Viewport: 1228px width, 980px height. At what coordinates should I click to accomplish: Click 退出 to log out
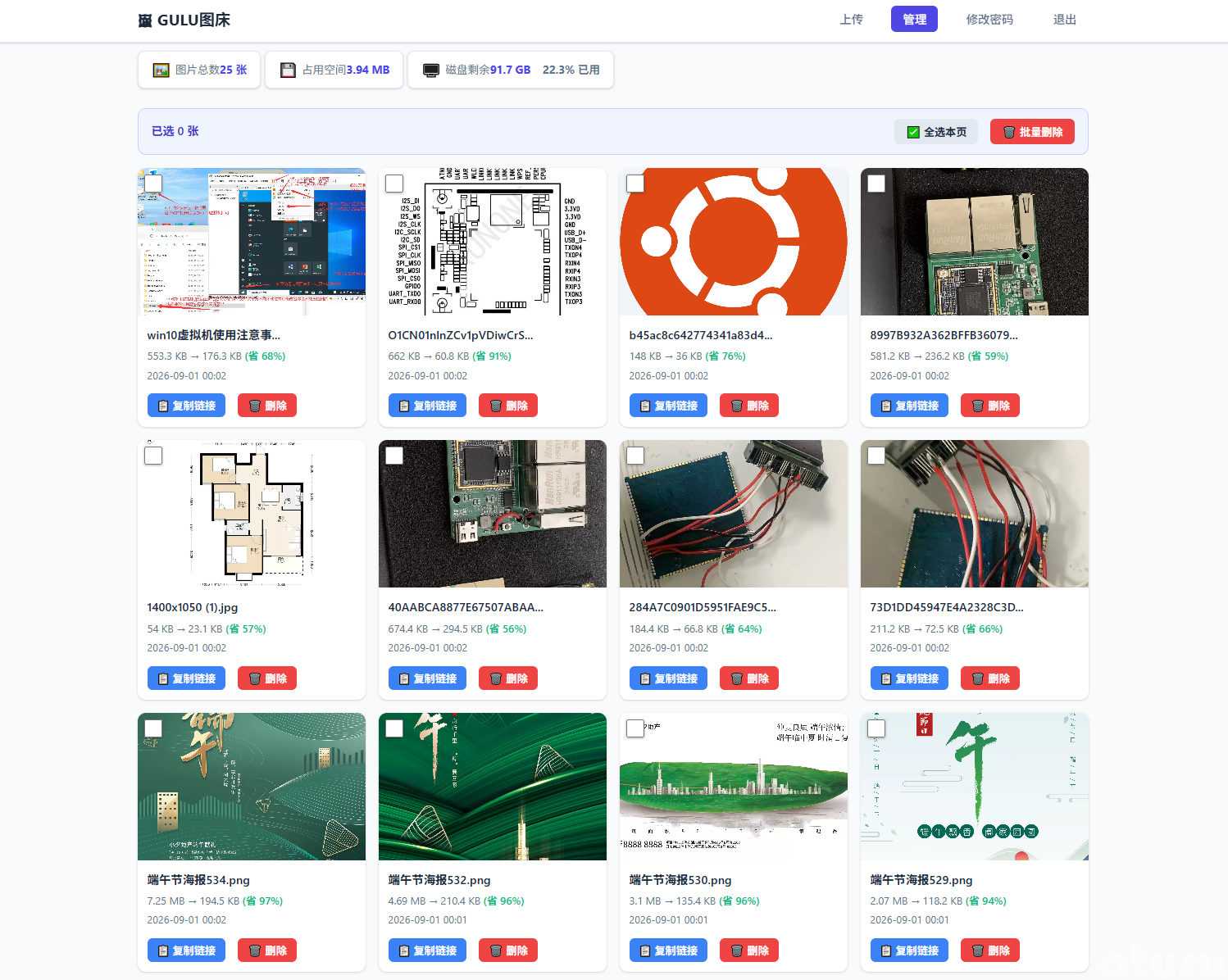(1065, 20)
